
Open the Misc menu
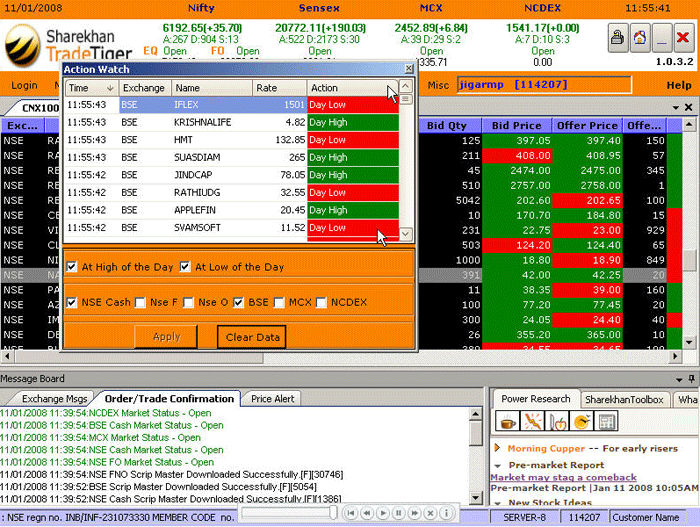(x=438, y=85)
